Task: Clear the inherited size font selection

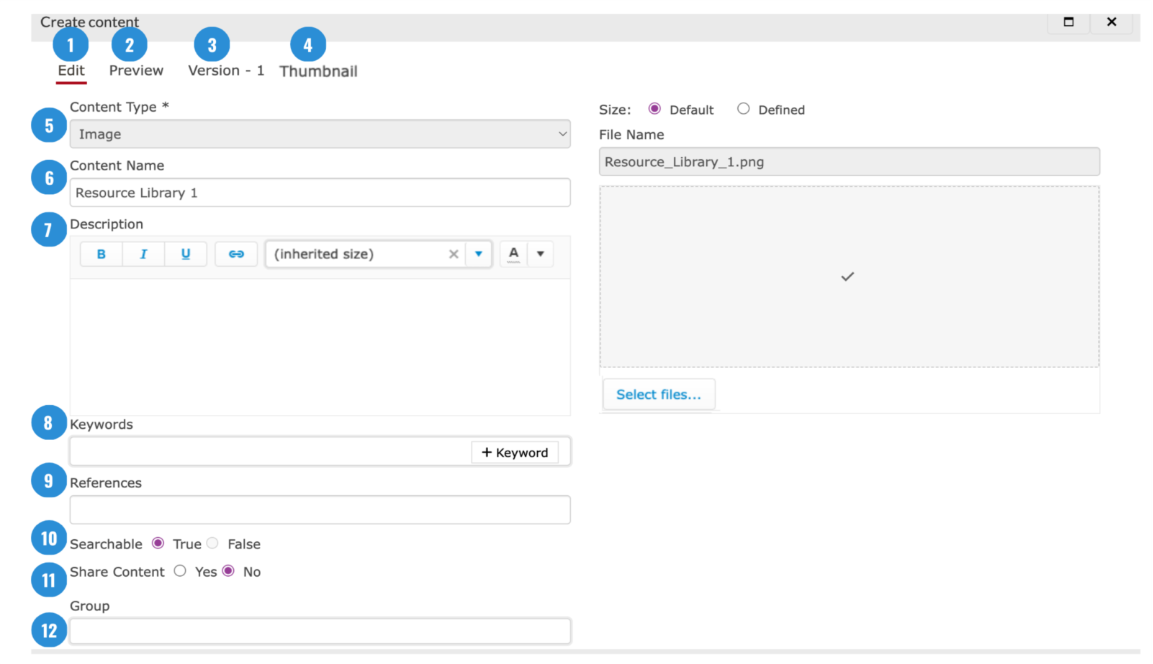Action: [x=454, y=254]
